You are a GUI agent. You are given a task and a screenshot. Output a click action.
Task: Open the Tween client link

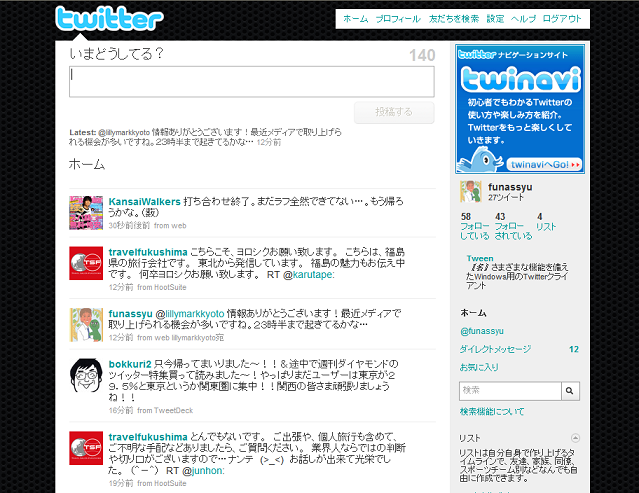[480, 258]
